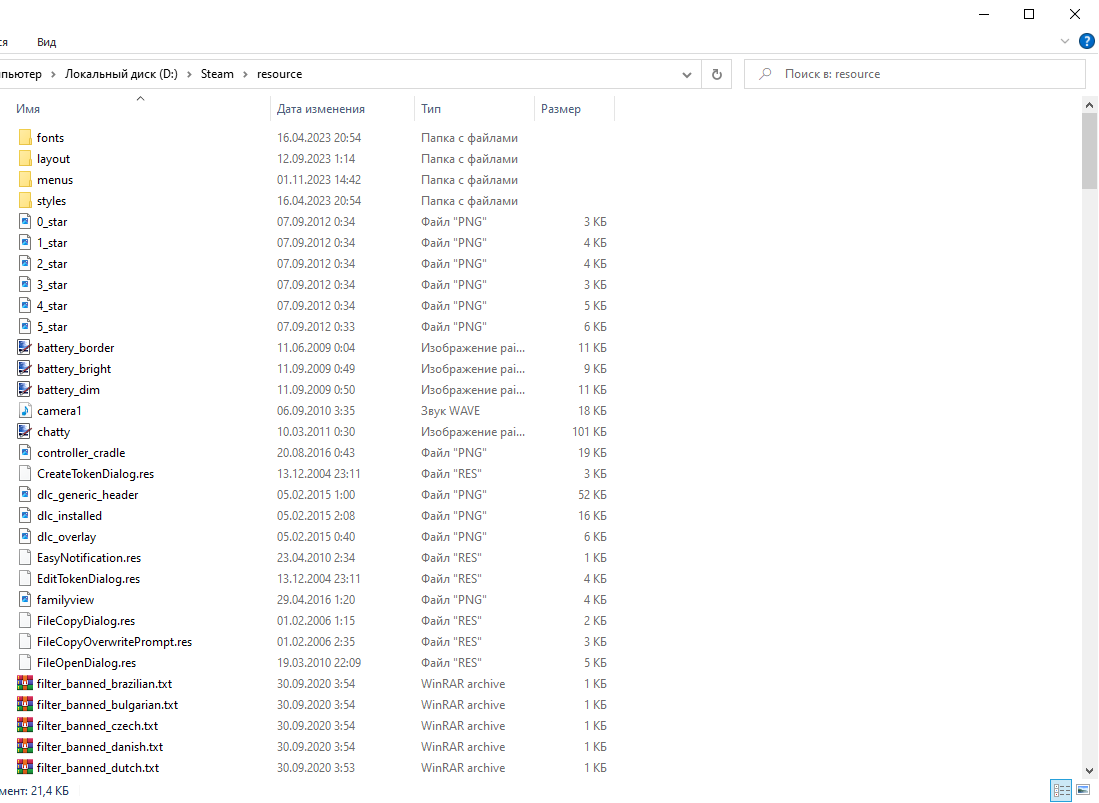Open Explorer help with question mark icon
The image size is (1099, 803).
click(x=1086, y=41)
